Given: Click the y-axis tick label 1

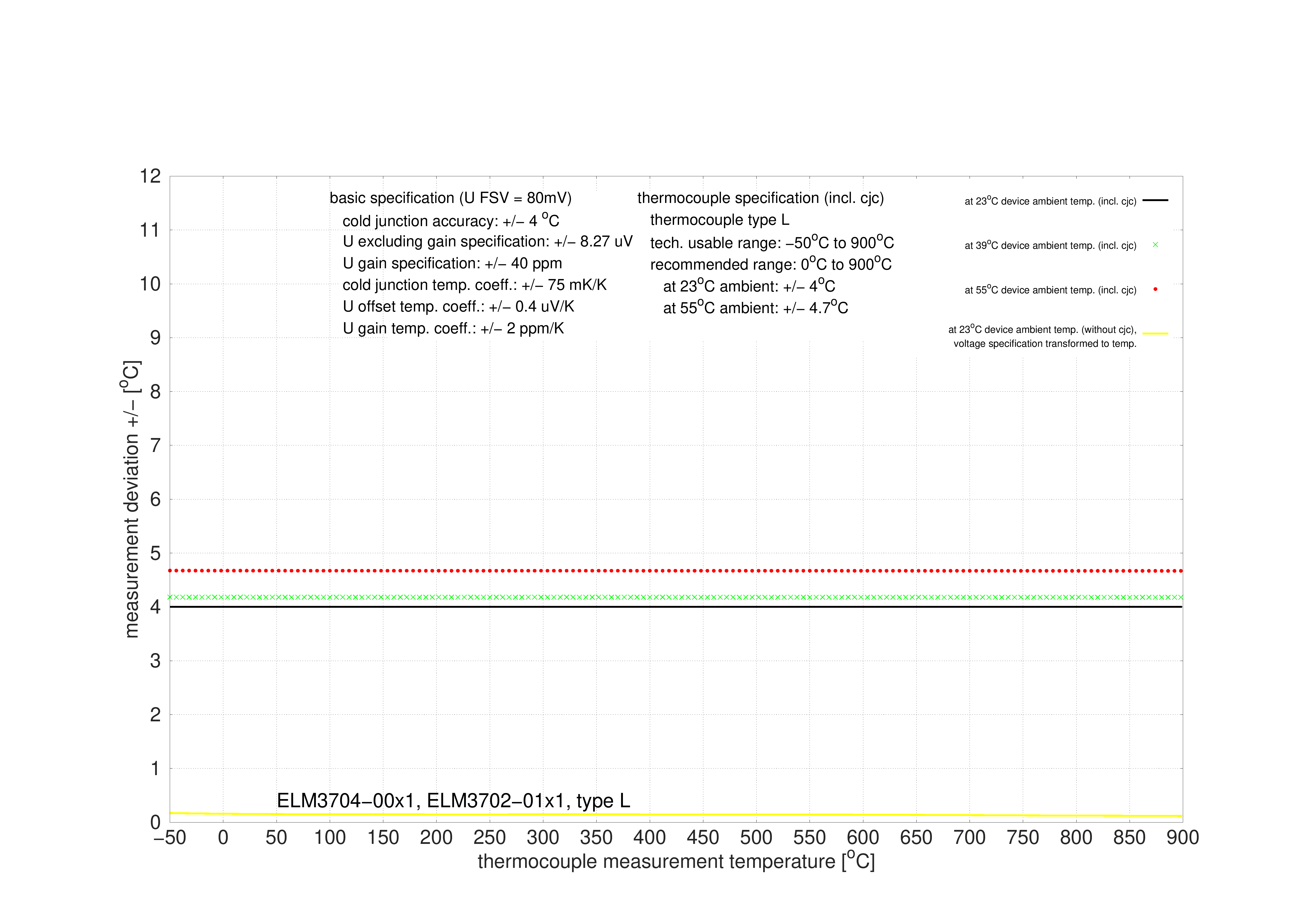Looking at the screenshot, I should tap(156, 769).
